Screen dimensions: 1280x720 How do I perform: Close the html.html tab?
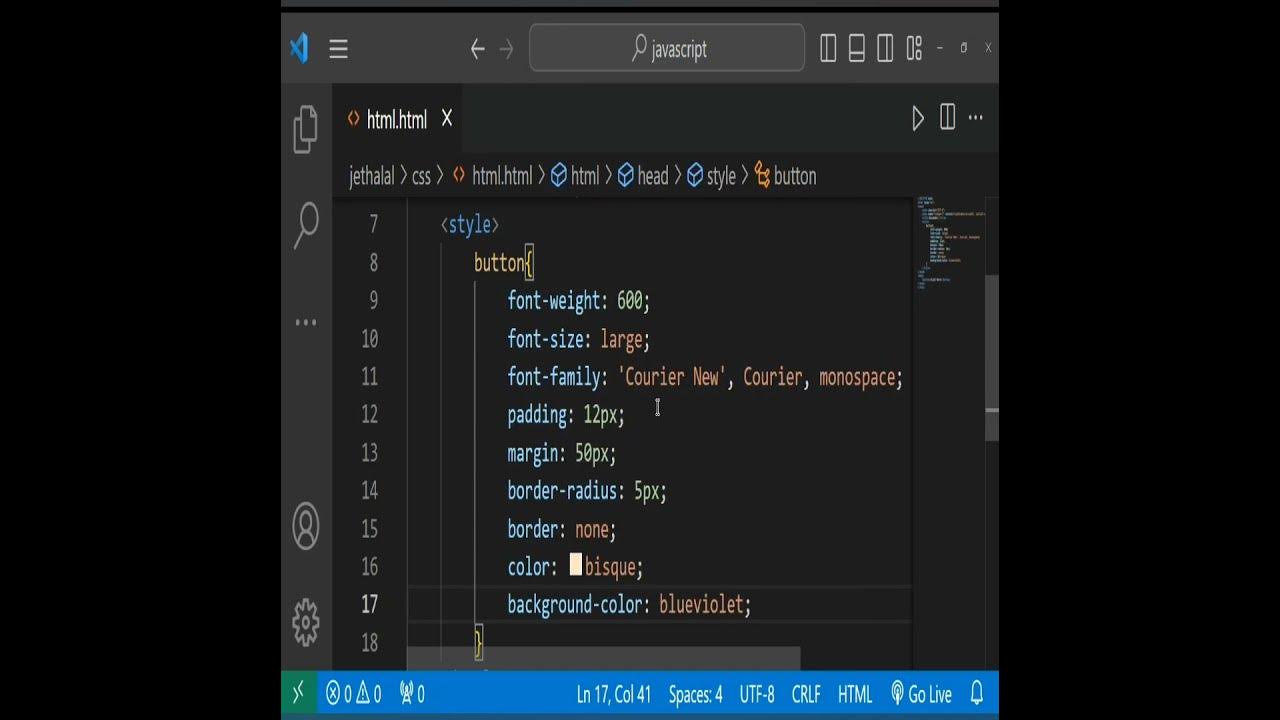pyautogui.click(x=447, y=119)
